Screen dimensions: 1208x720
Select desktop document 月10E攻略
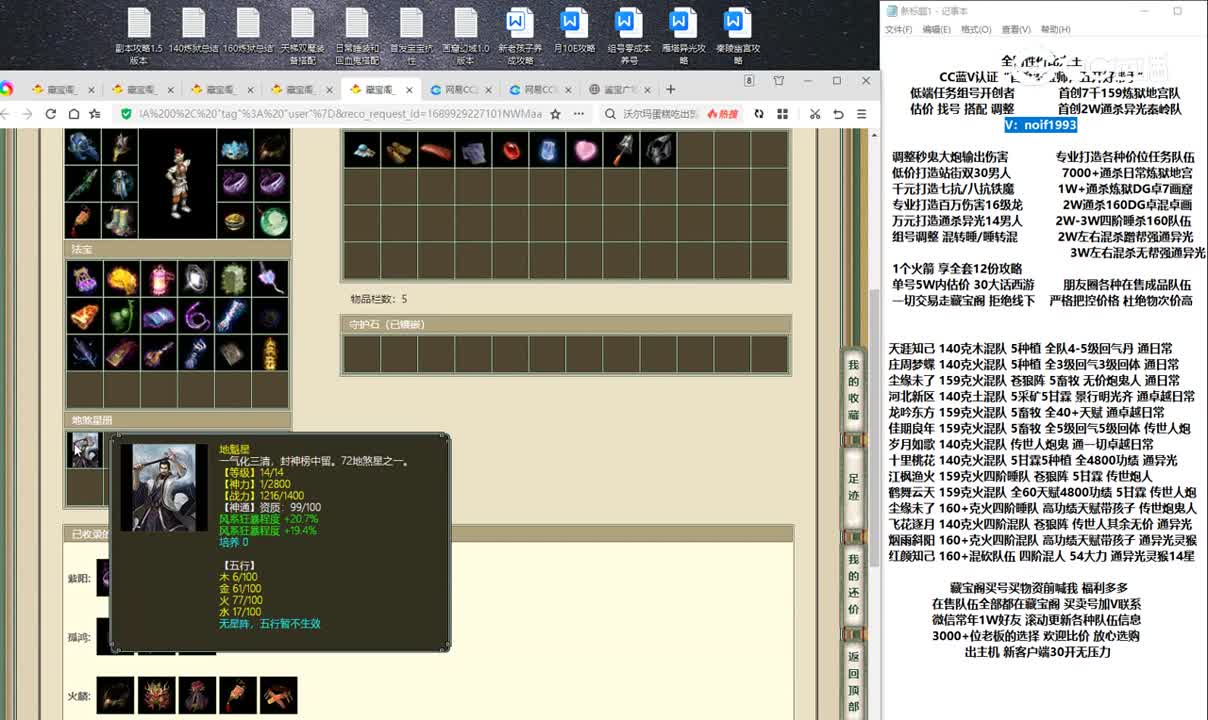(x=574, y=30)
